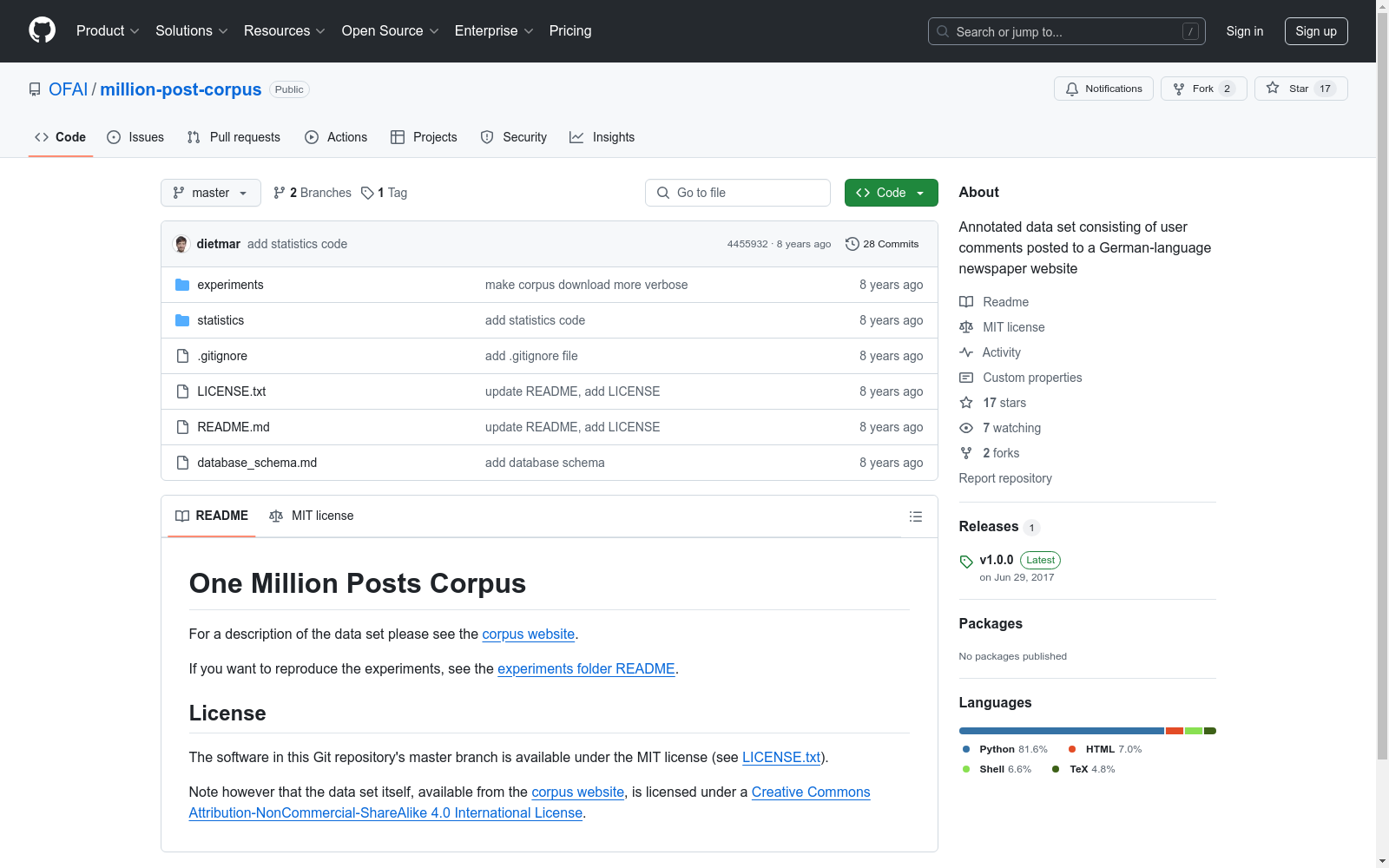
Task: Click the TeX 4.8% language entry
Action: coord(1083,769)
